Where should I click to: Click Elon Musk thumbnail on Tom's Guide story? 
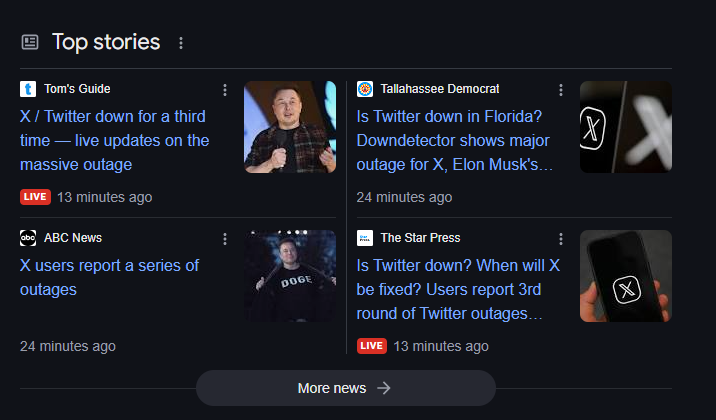click(290, 127)
